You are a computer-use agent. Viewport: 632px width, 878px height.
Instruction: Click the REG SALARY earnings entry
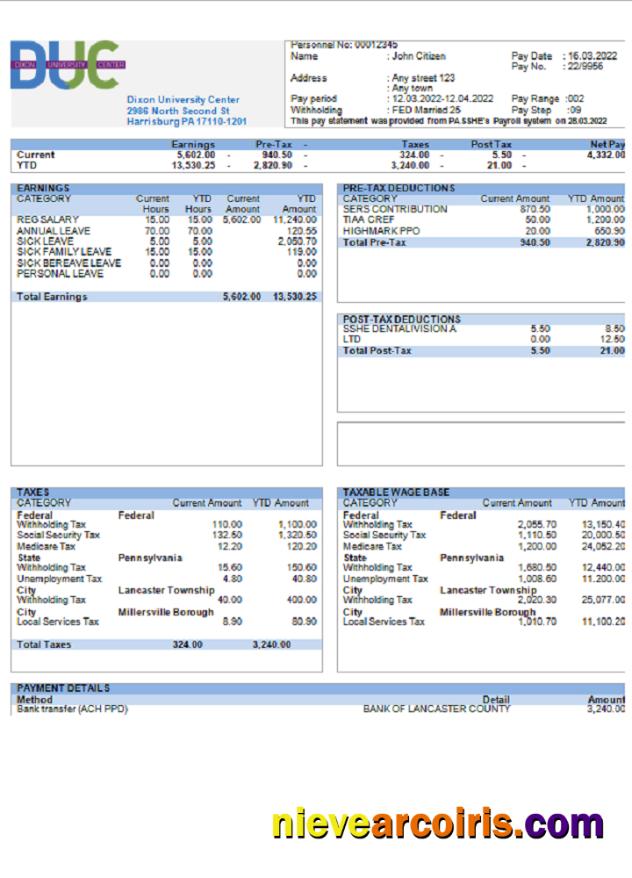48,220
